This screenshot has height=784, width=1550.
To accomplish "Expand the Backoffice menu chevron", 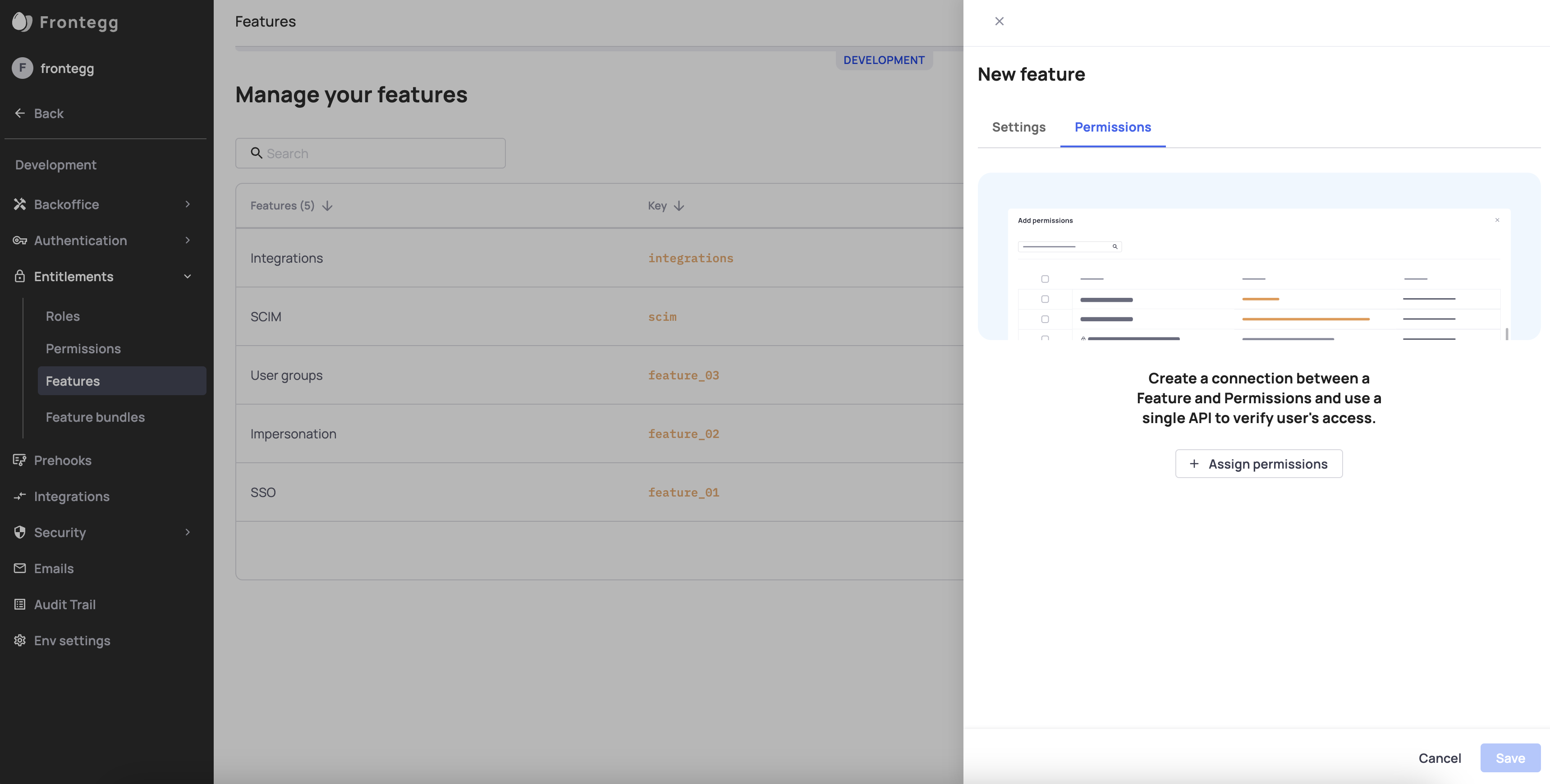I will point(188,204).
